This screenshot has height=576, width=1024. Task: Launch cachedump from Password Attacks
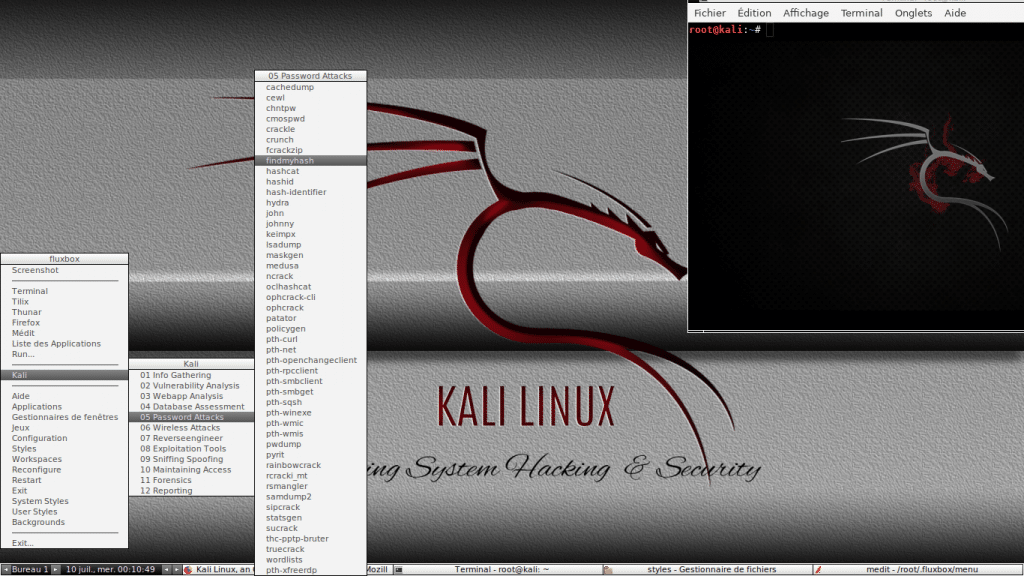310,87
